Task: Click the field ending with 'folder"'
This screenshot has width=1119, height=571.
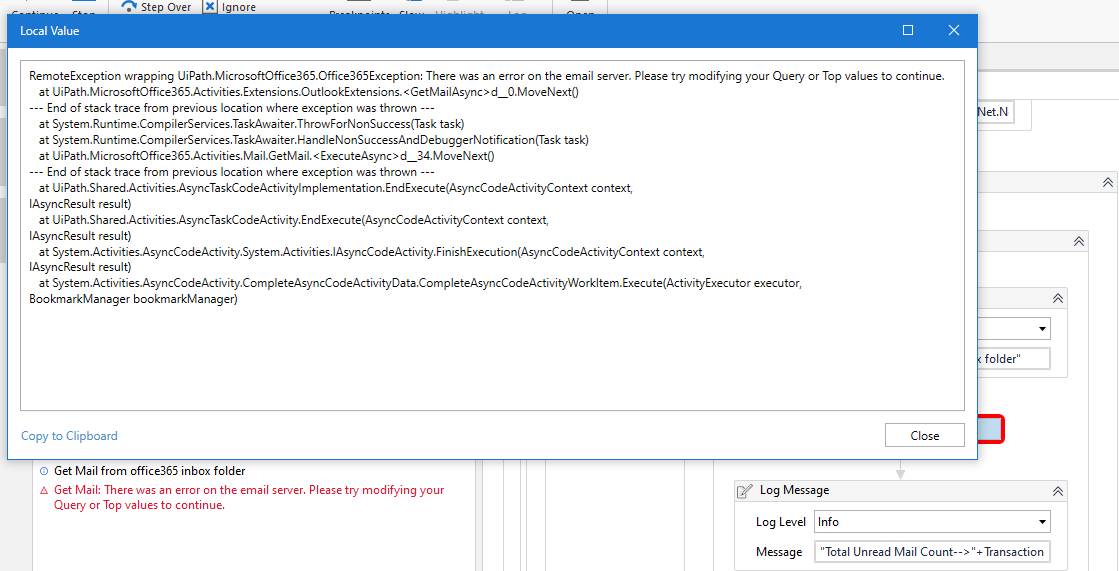Action: click(1014, 359)
